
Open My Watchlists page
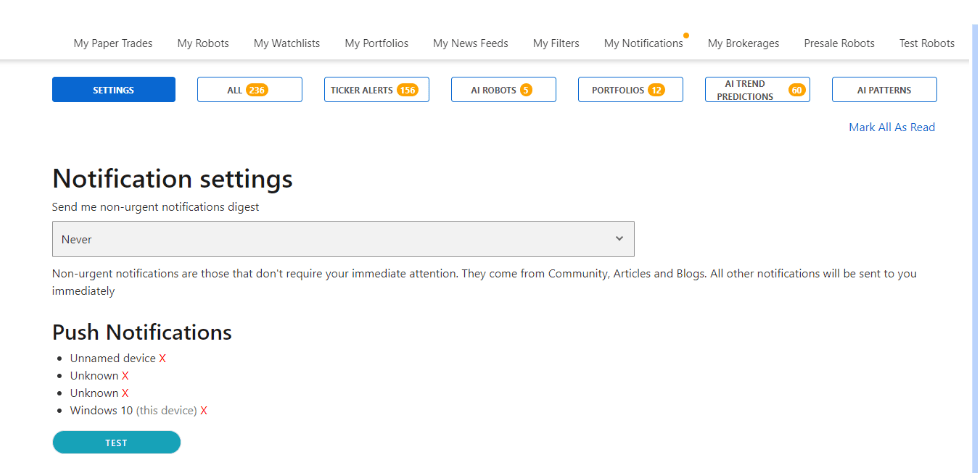pyautogui.click(x=286, y=43)
